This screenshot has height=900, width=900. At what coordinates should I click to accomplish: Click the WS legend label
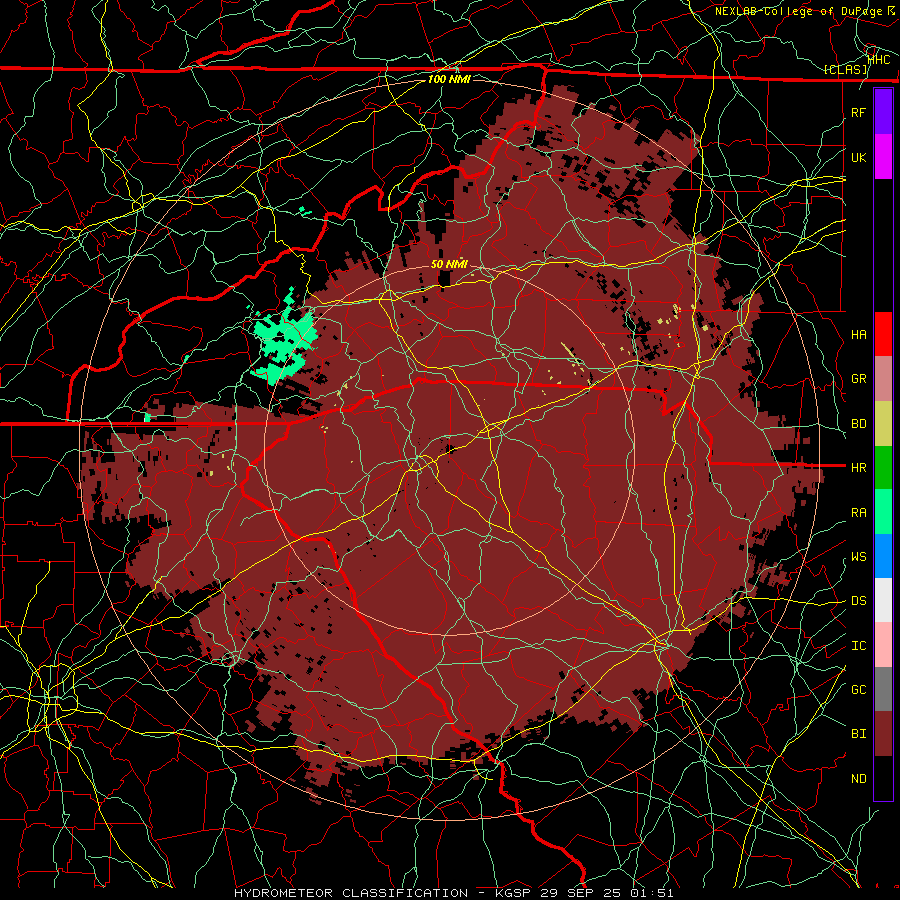click(x=858, y=556)
